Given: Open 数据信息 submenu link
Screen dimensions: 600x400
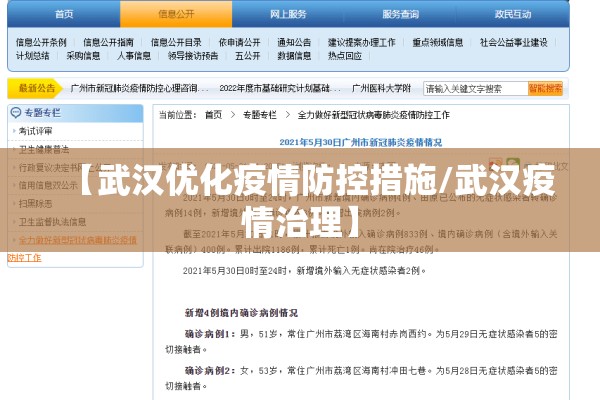Looking at the screenshot, I should click(x=294, y=56).
